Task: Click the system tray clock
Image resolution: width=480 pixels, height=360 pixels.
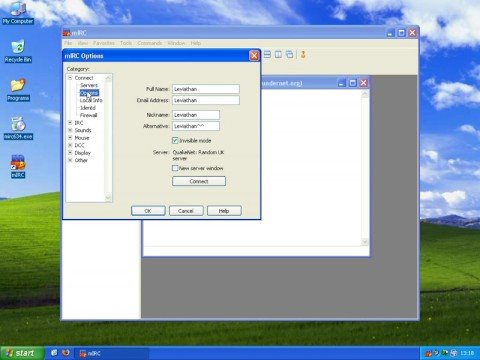Action: click(467, 353)
